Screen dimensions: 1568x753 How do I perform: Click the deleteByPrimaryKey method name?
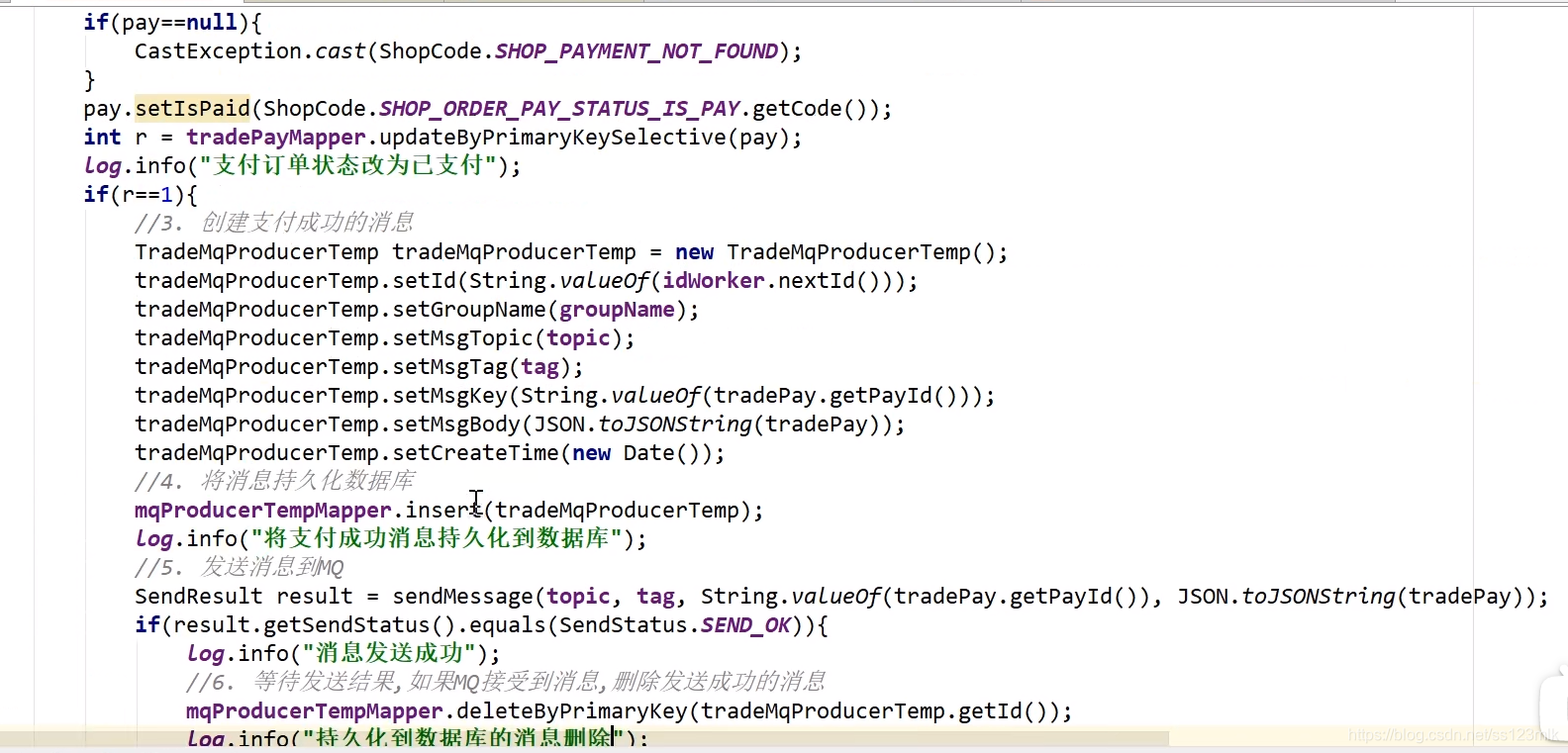(572, 711)
